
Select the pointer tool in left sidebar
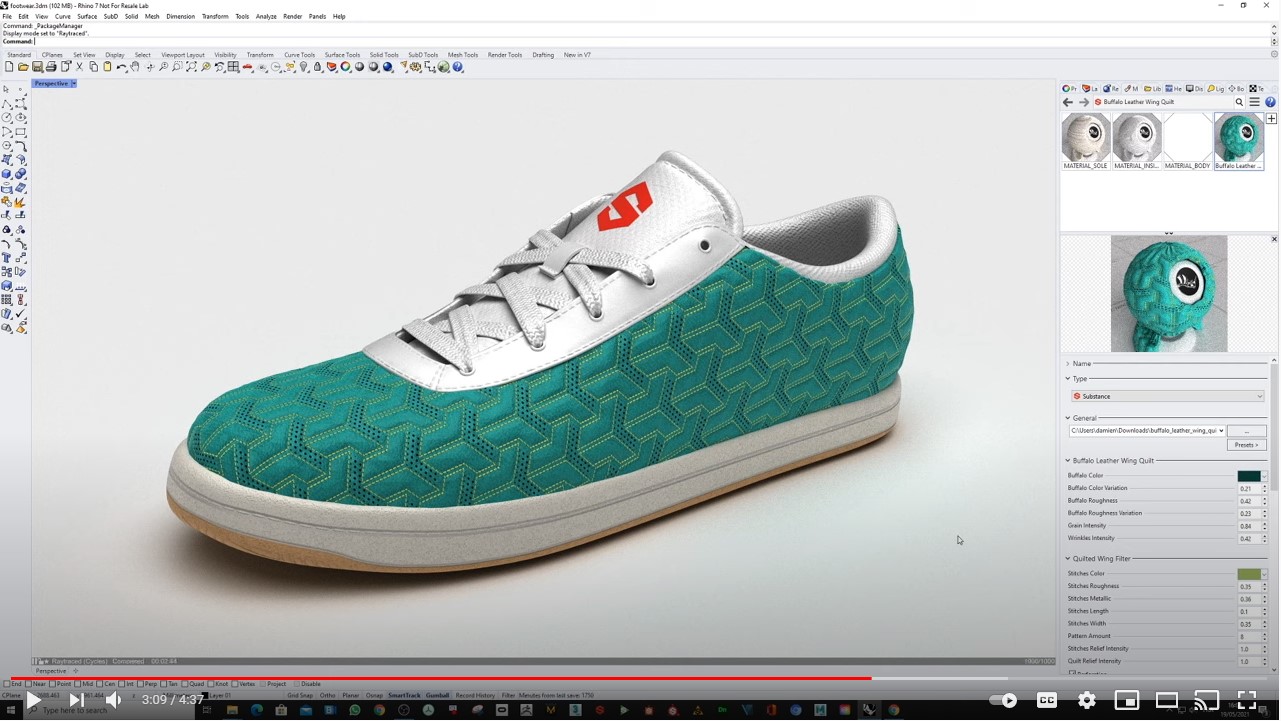point(7,90)
